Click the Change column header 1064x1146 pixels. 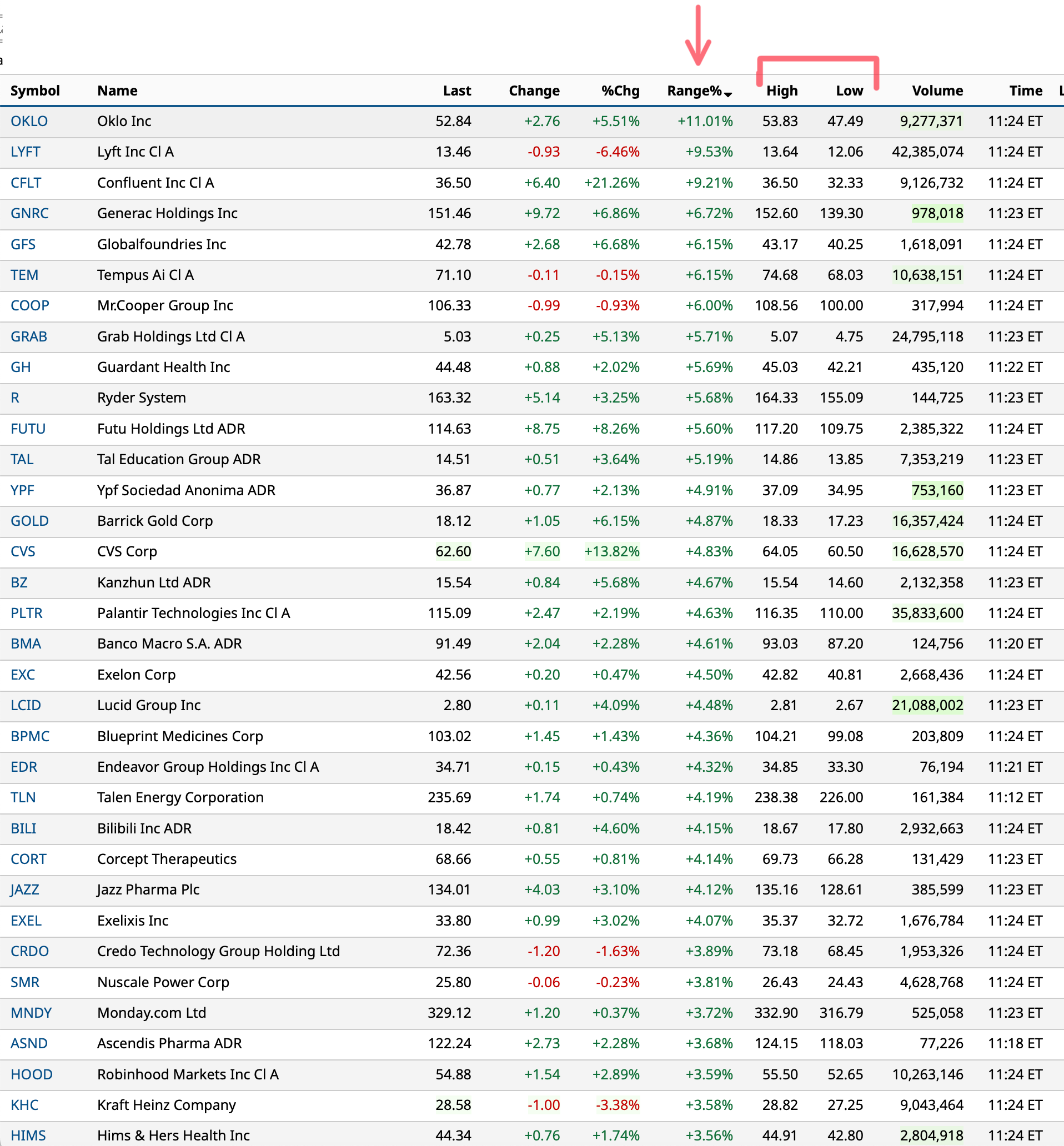[534, 91]
